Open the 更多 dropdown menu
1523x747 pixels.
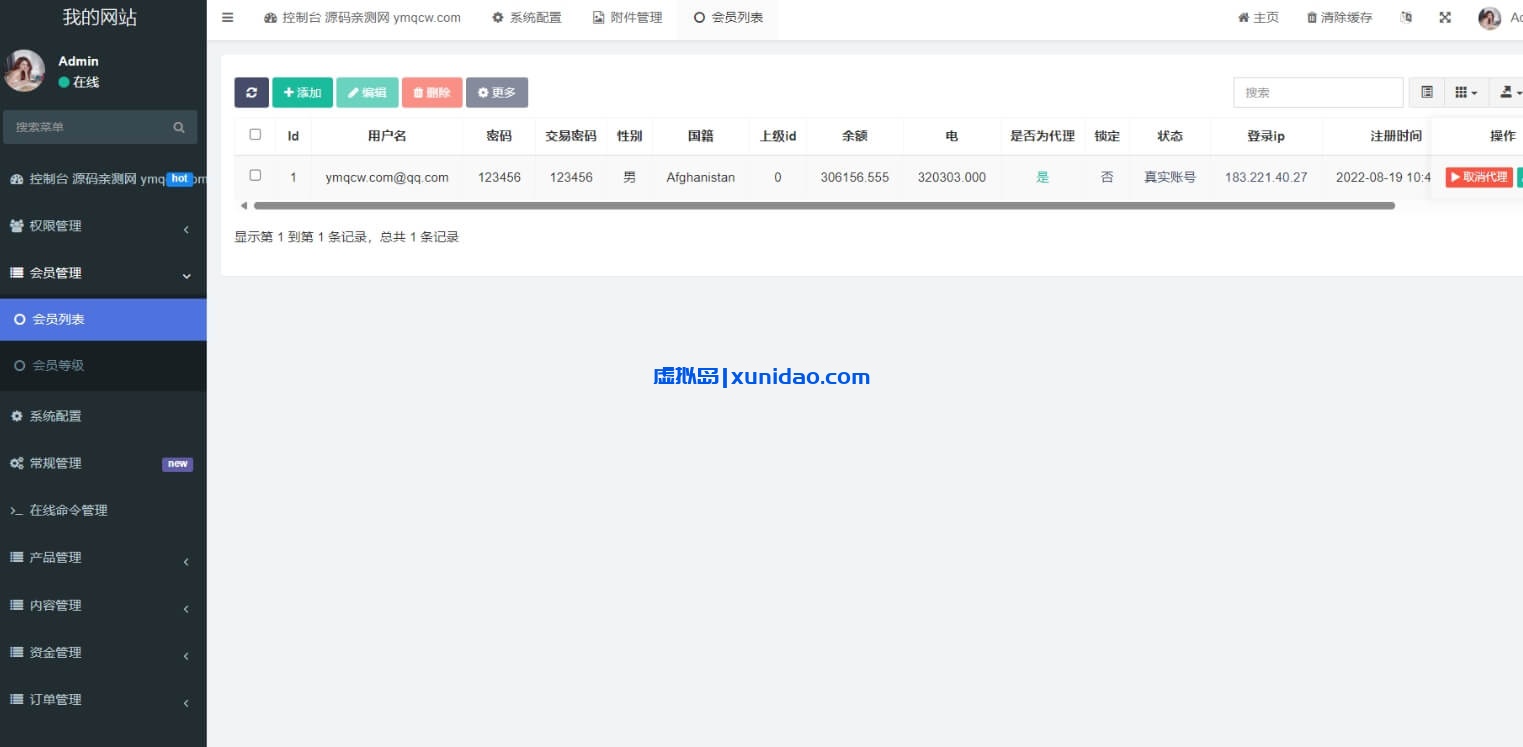(x=497, y=92)
